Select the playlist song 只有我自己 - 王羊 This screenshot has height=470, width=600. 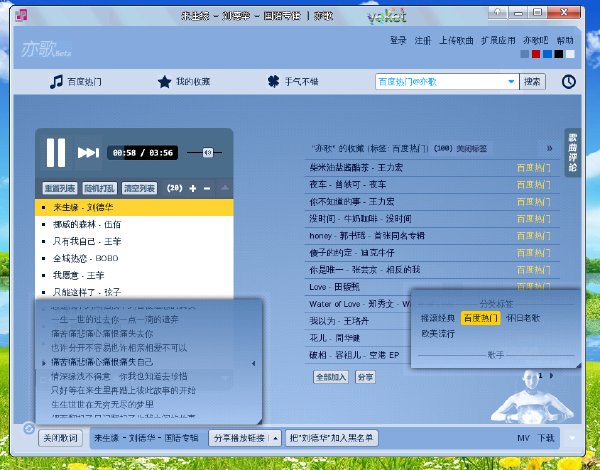pos(134,241)
